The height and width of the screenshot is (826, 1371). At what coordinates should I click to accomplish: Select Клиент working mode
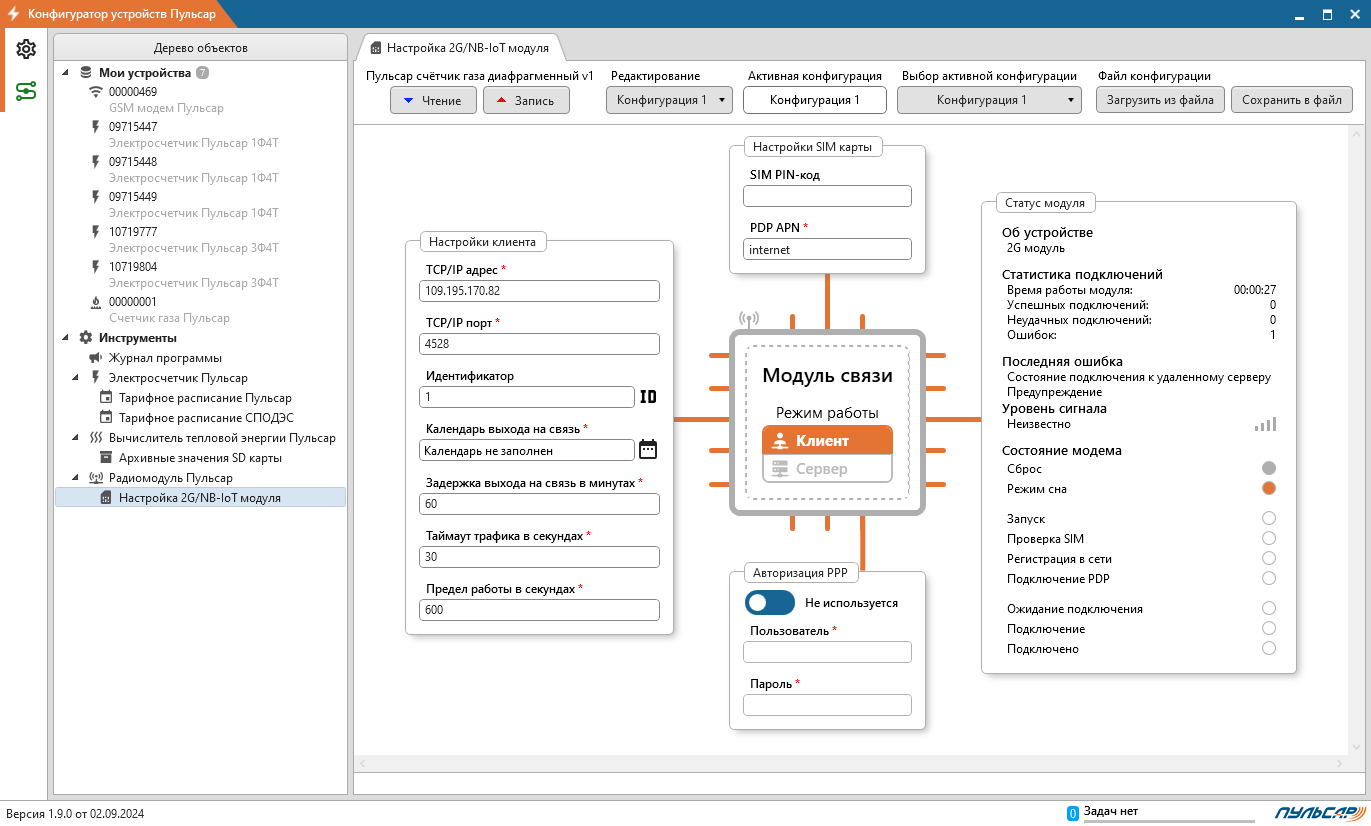[x=827, y=441]
